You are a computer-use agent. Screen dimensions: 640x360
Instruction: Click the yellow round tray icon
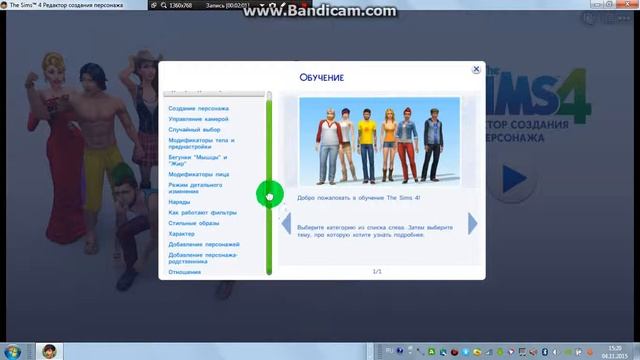pyautogui.click(x=477, y=352)
